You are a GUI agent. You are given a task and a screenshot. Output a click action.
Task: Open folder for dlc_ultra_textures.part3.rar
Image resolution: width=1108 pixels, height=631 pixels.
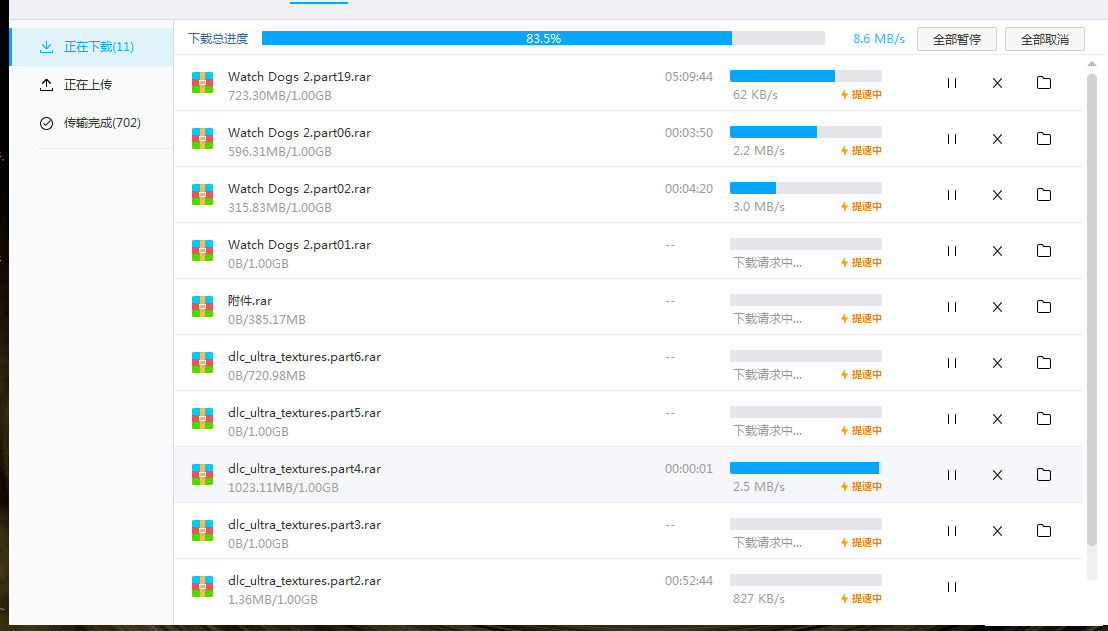pos(1044,530)
